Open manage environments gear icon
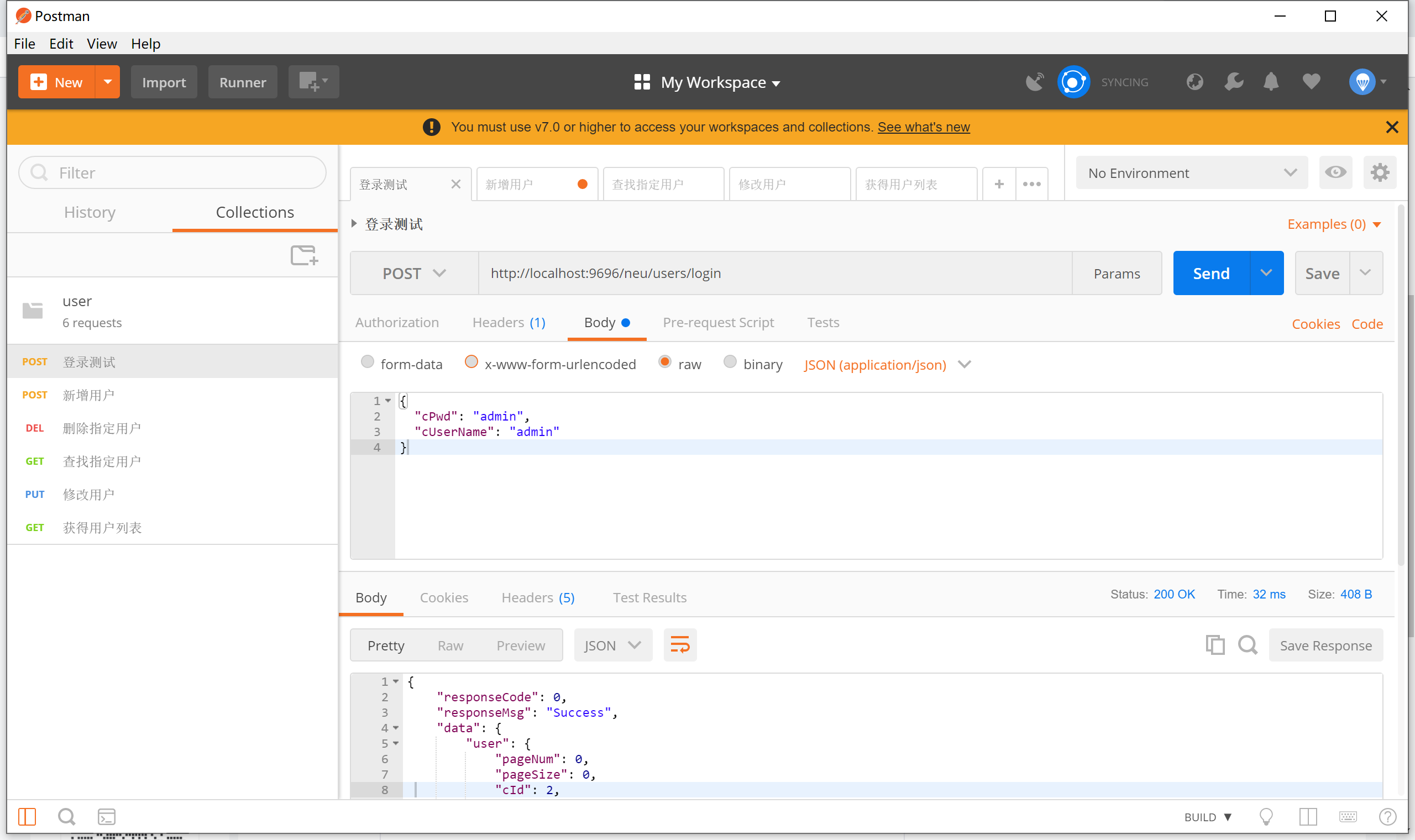The height and width of the screenshot is (840, 1415). pyautogui.click(x=1379, y=172)
